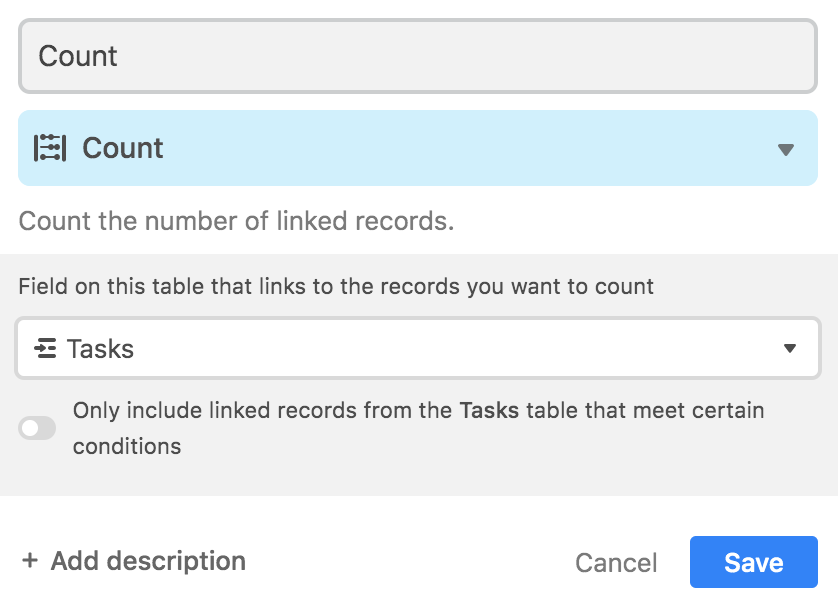
Task: Click the knob of the conditions switch
Action: [30, 428]
